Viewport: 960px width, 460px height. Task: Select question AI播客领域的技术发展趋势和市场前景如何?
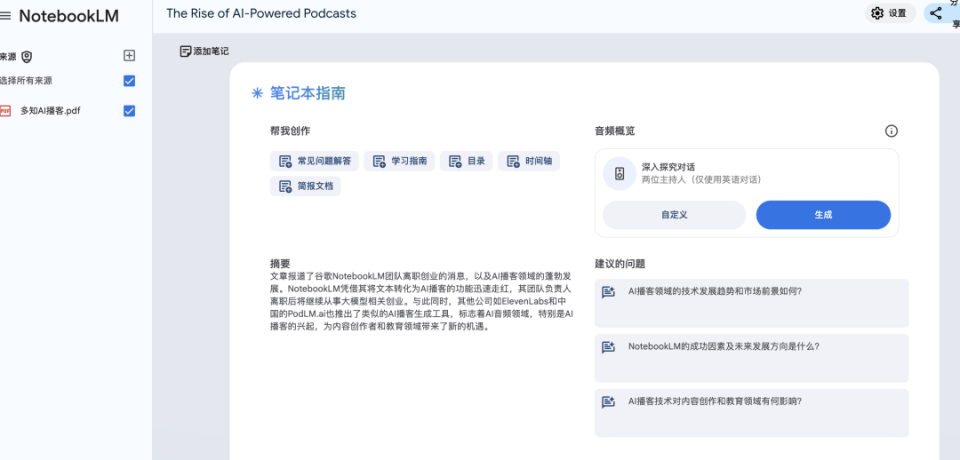click(751, 303)
